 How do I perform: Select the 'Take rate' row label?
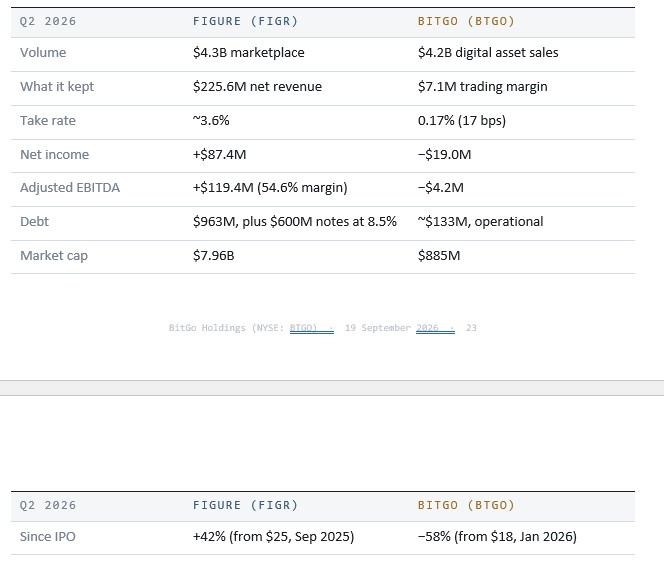pos(48,120)
